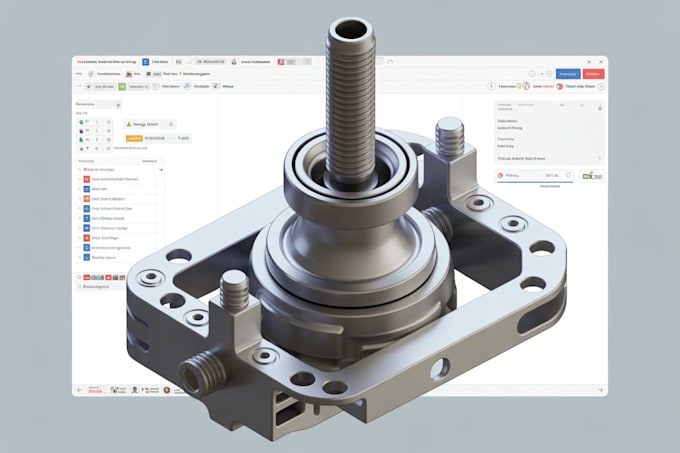Open the gear settings icon in the right panel
Image resolution: width=680 pixels, height=453 pixels.
[600, 108]
